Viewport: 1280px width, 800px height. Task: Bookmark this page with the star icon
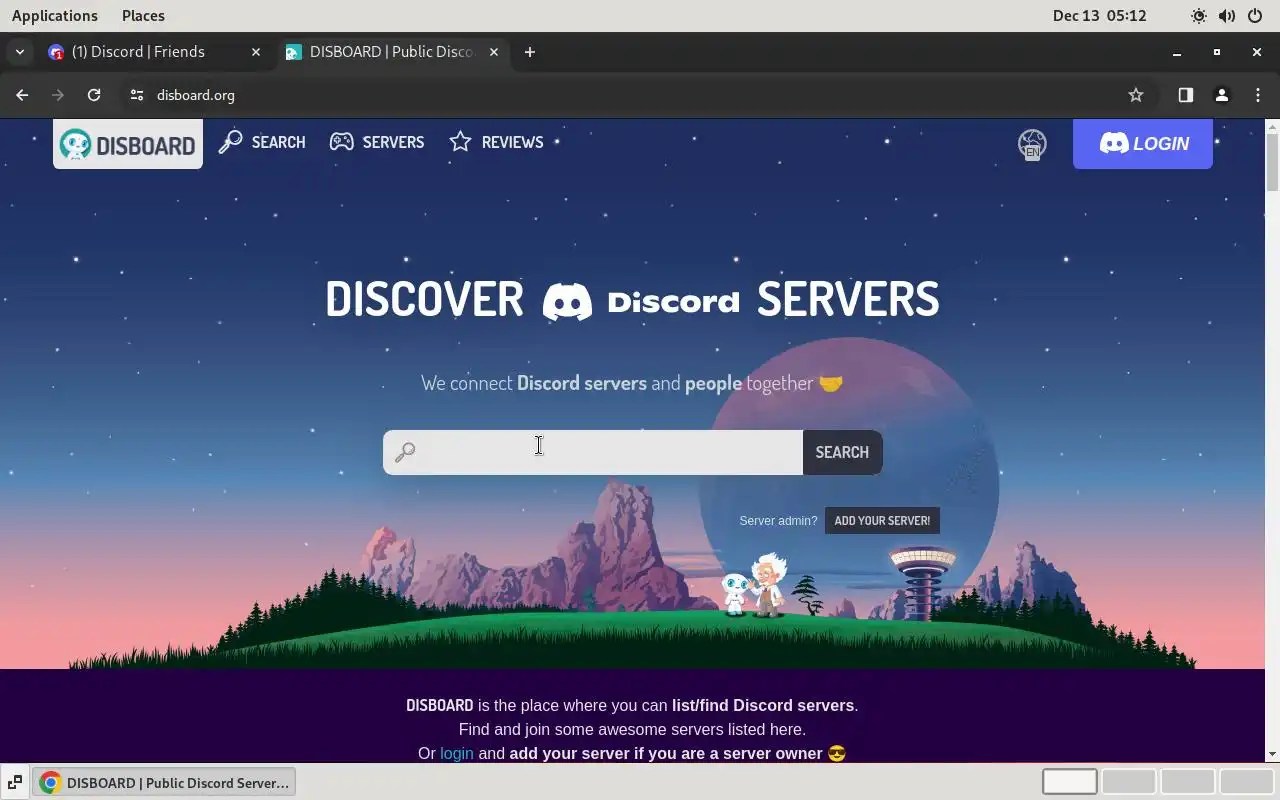1136,95
